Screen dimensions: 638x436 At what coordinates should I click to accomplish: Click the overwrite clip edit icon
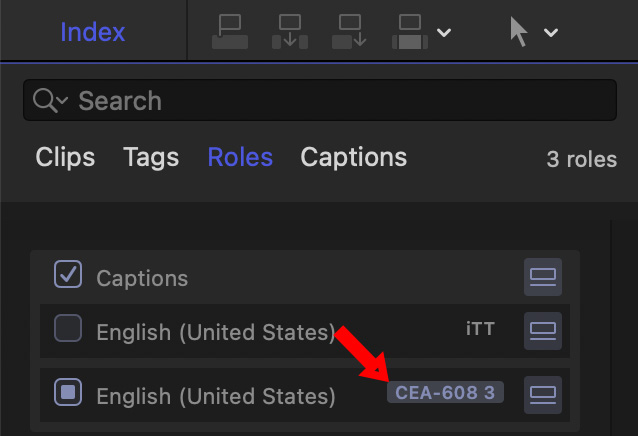(411, 32)
